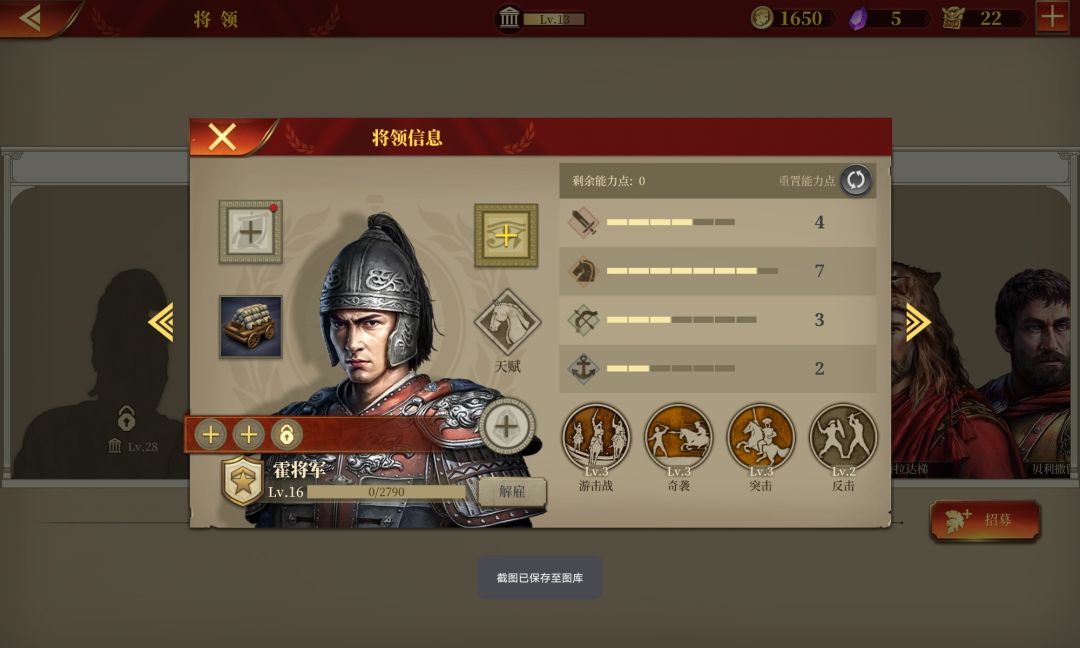Click the reset ability points icon

[x=855, y=180]
